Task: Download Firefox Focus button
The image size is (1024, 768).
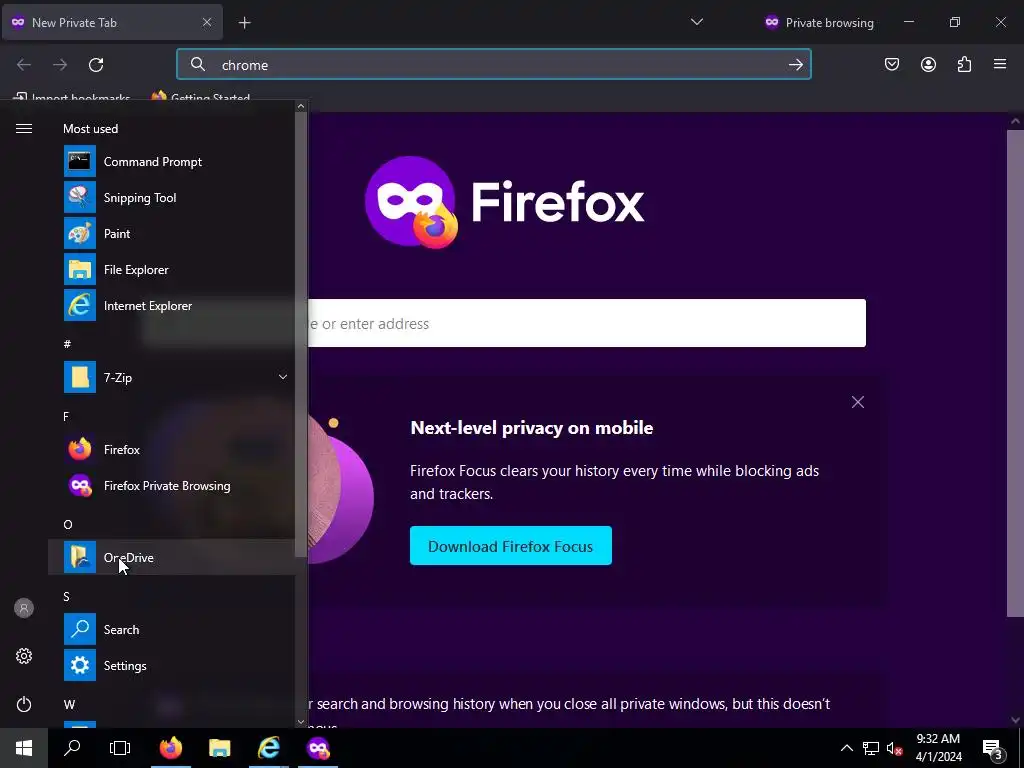Action: point(511,546)
